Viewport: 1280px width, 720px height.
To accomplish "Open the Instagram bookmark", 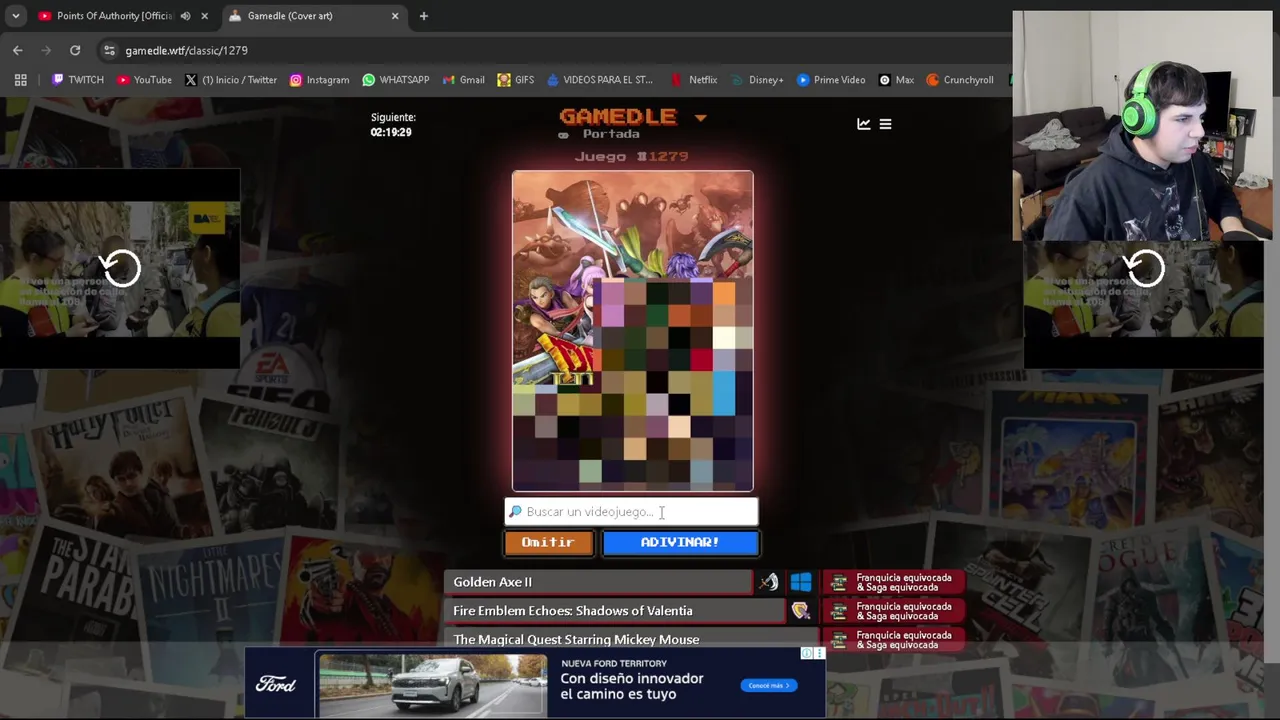I will pos(319,80).
